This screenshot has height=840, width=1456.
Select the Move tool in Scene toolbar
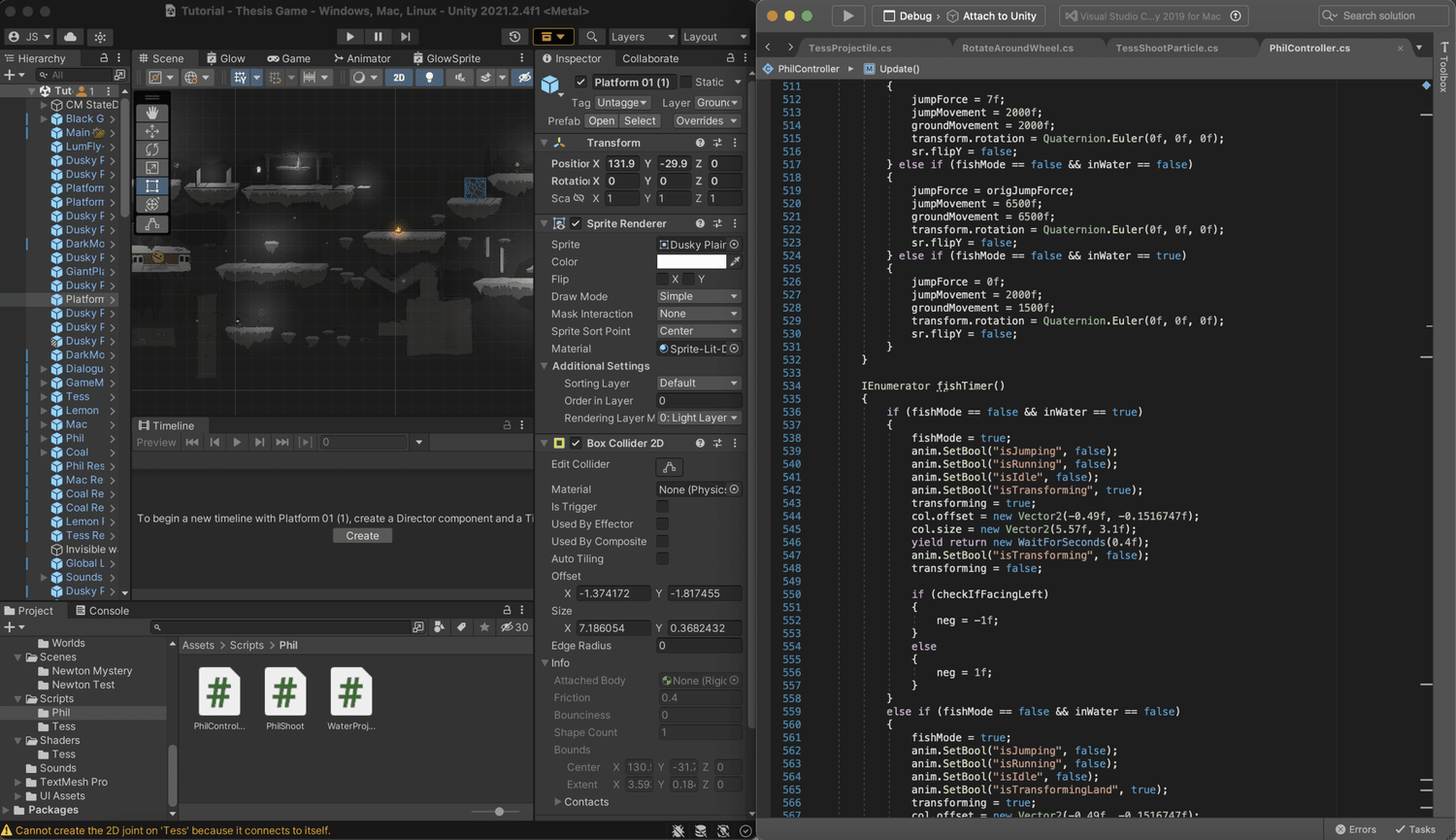tap(152, 131)
